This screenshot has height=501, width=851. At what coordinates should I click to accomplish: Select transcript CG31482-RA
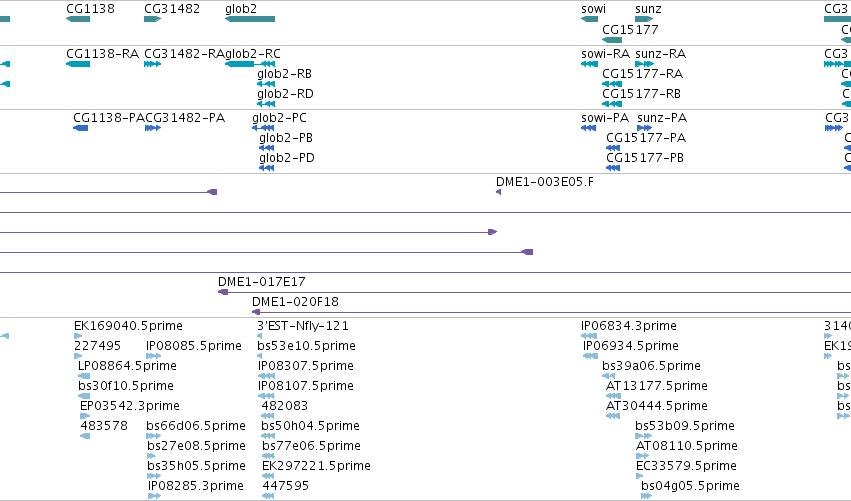(153, 64)
